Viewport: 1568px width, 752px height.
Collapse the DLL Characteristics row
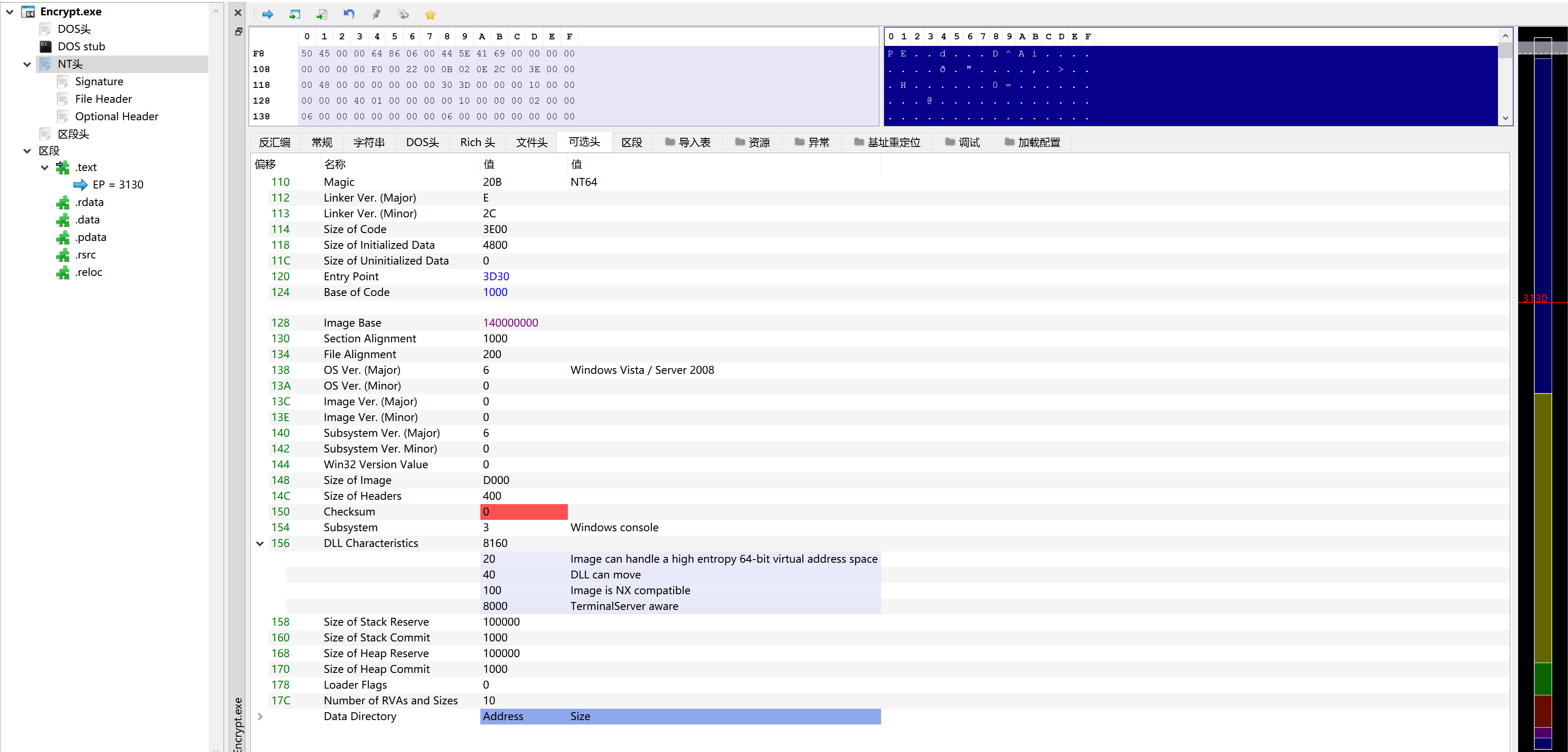(x=260, y=544)
